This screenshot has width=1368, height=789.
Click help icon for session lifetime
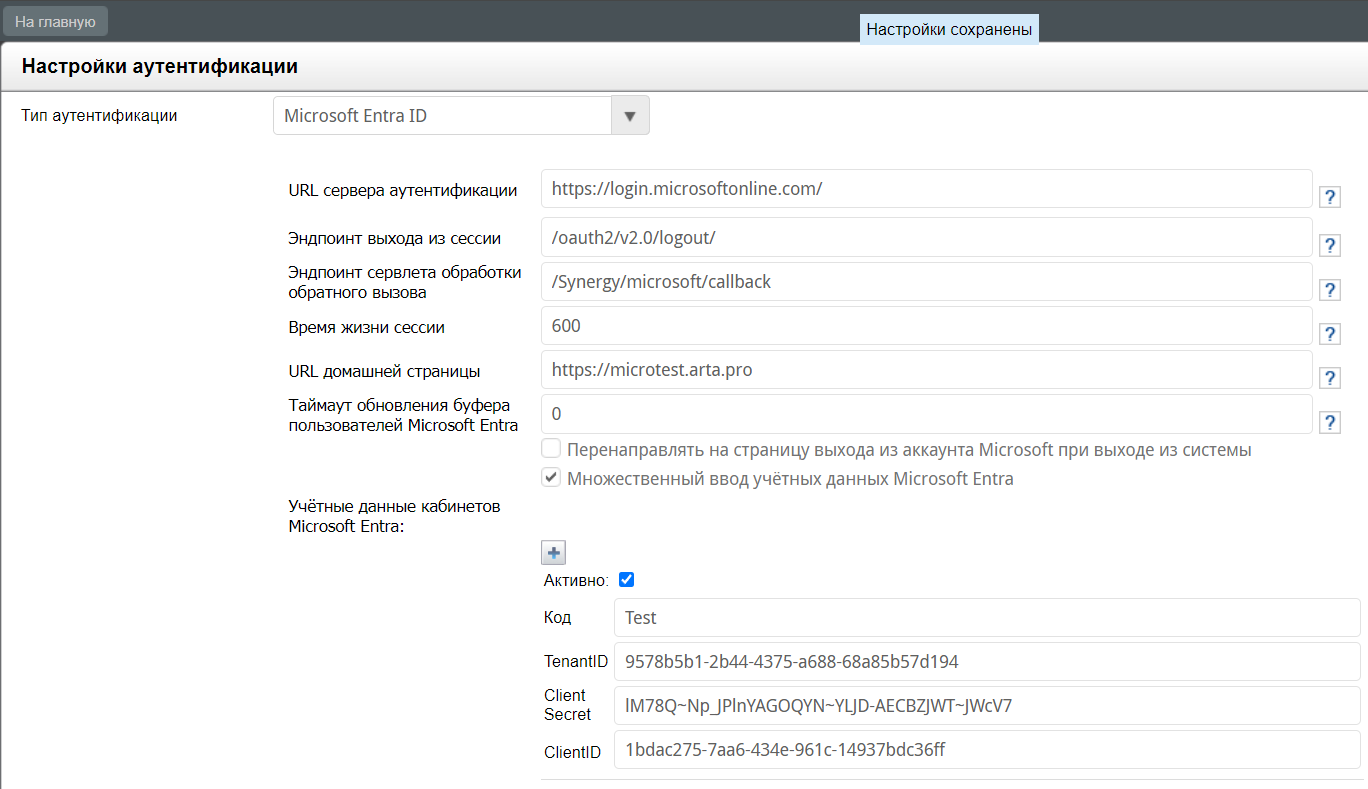coord(1330,334)
